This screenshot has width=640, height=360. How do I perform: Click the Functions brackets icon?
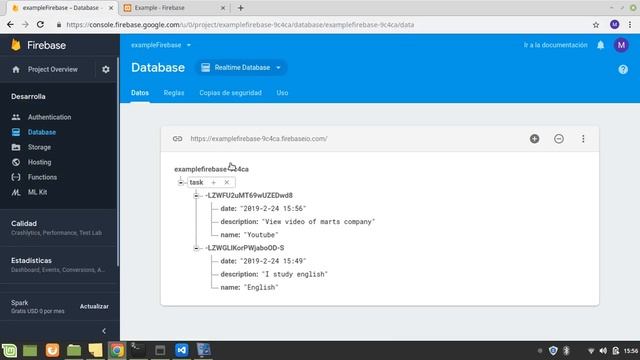point(16,177)
